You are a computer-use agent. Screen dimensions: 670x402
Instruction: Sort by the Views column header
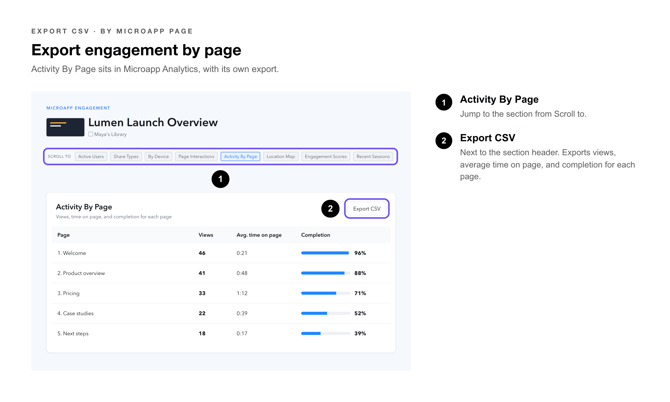(x=206, y=235)
